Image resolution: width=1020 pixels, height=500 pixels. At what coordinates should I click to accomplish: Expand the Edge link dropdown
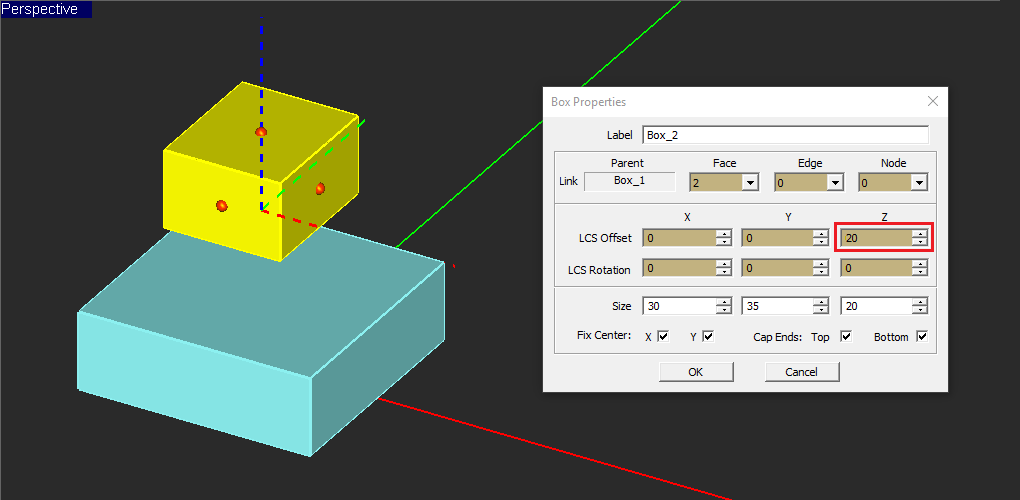click(834, 183)
